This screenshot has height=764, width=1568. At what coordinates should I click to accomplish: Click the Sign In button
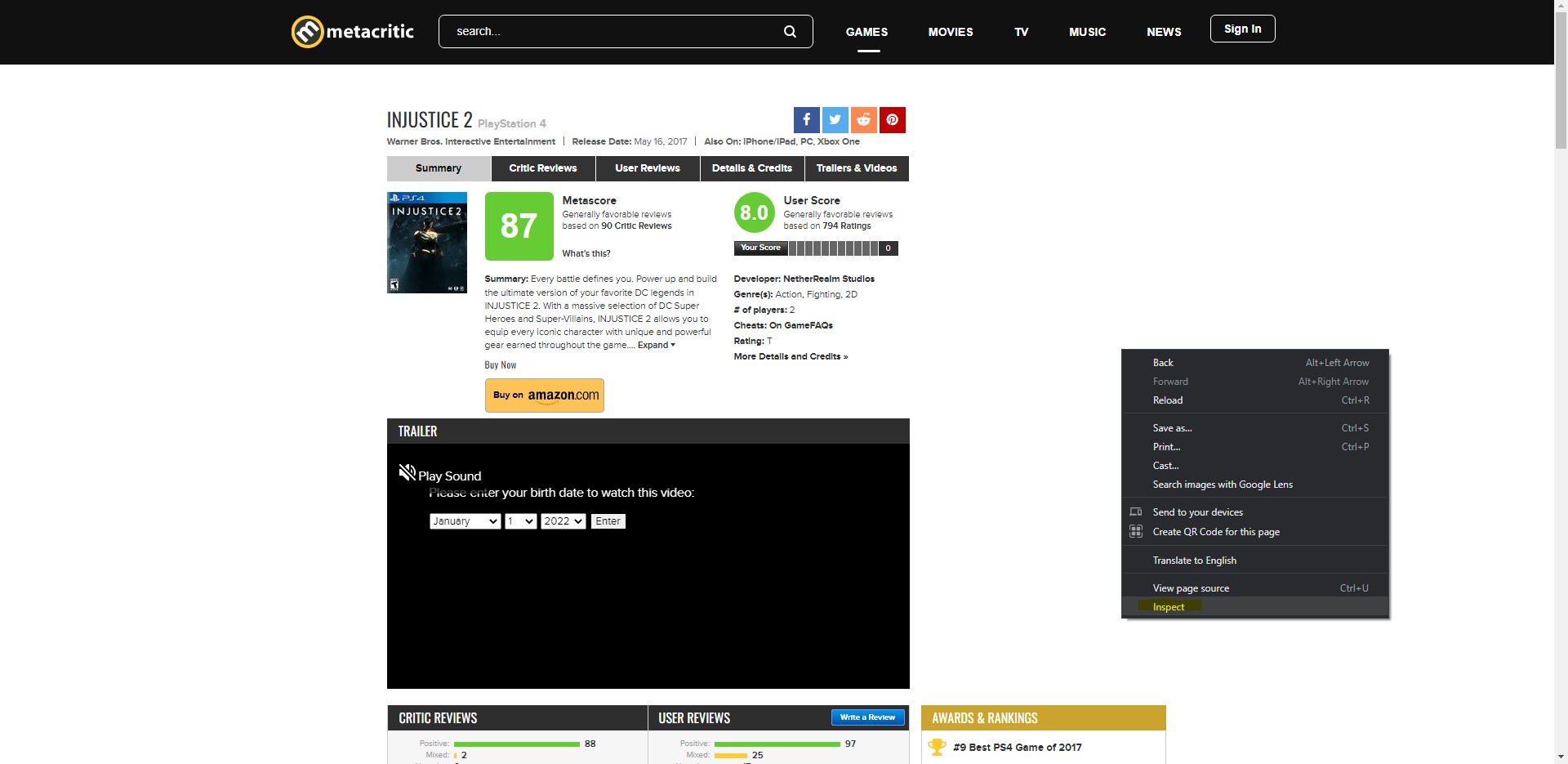(1242, 29)
